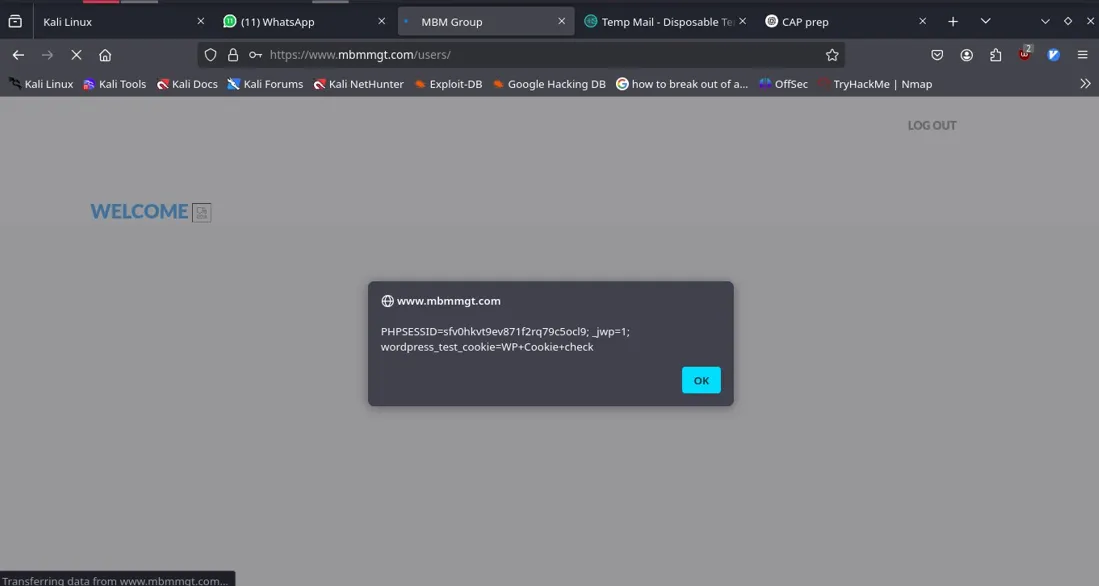Go to the Firefox home page icon

coord(105,55)
